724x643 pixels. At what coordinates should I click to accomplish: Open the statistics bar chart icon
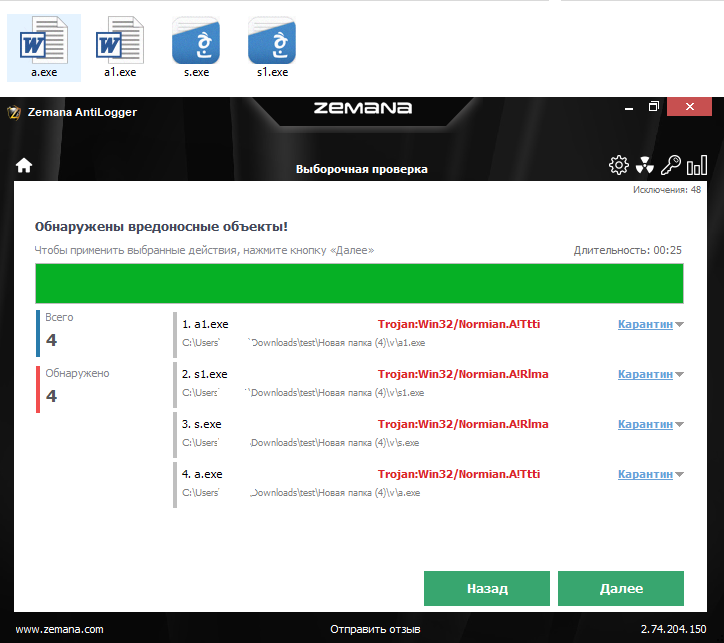point(697,165)
